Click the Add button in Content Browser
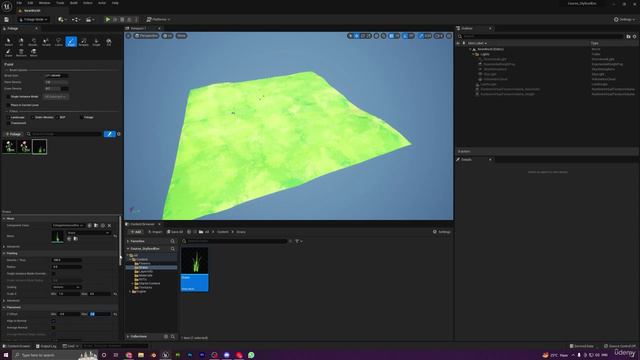This screenshot has width=640, height=360. point(136,232)
